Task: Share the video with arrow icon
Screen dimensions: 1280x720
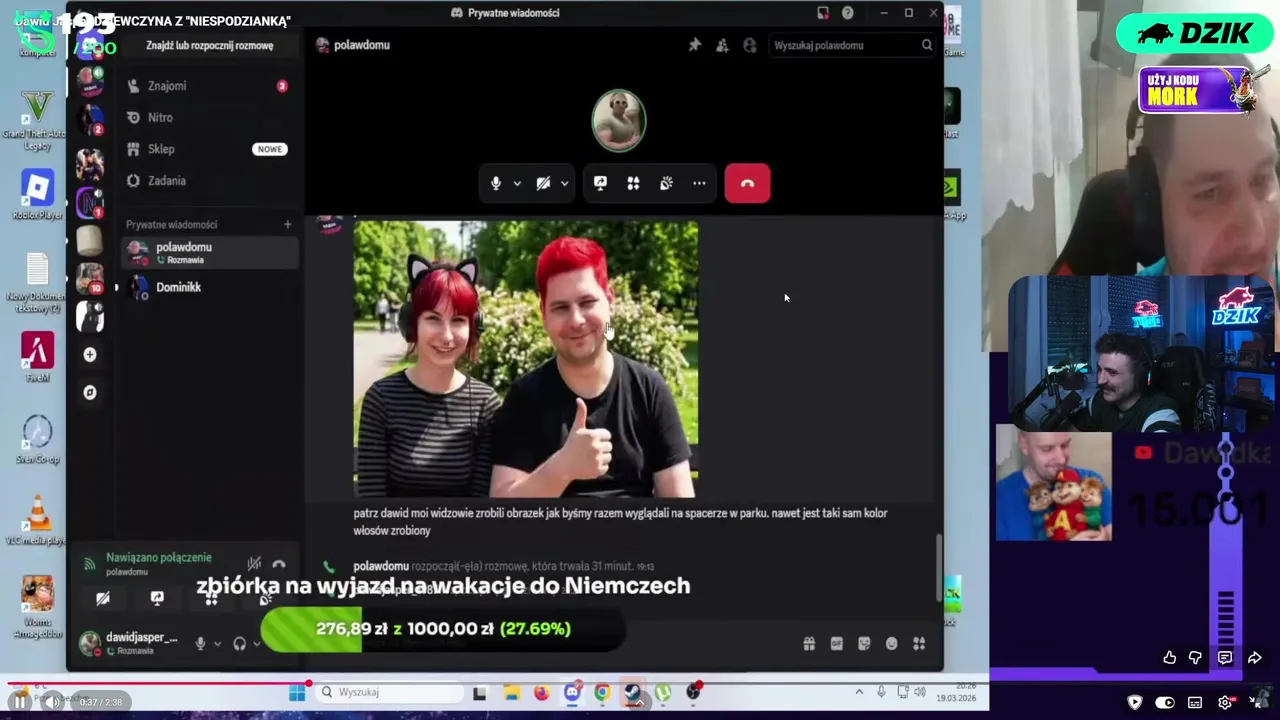Action: 1254,658
